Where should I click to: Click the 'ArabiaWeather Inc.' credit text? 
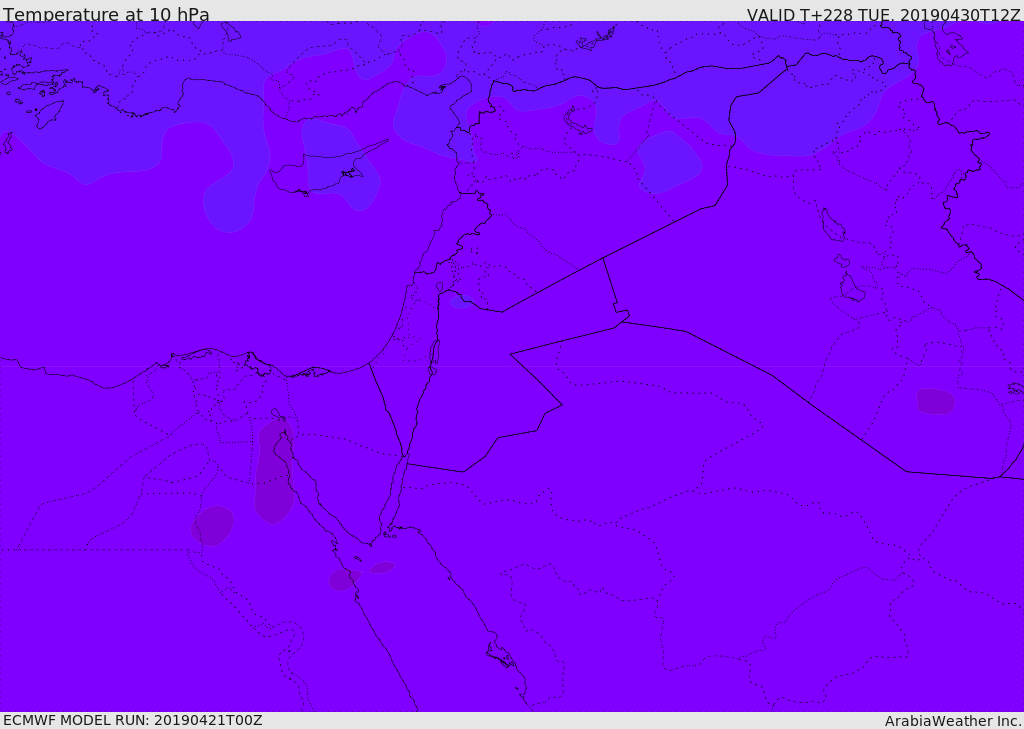click(x=953, y=721)
